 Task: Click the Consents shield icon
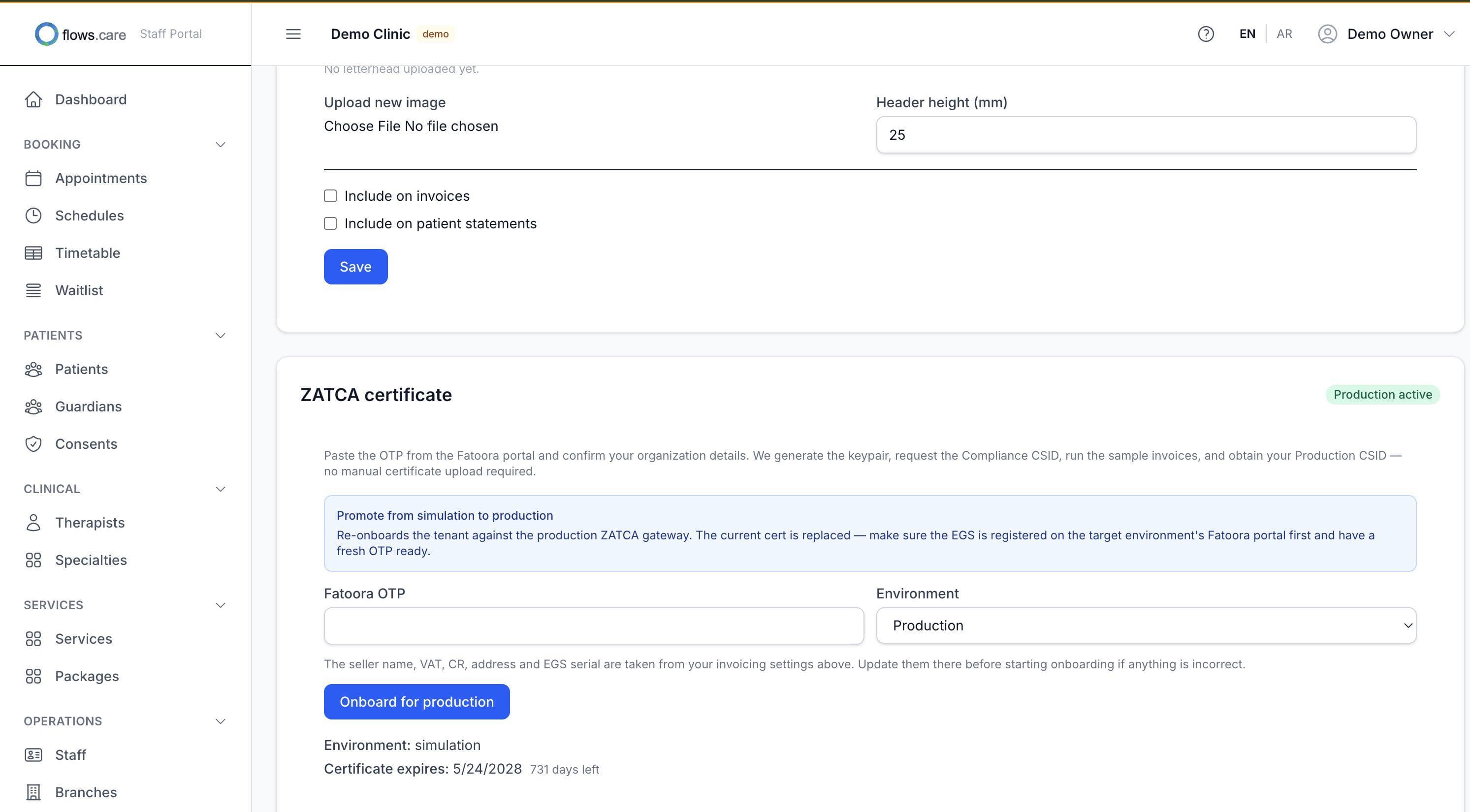33,444
